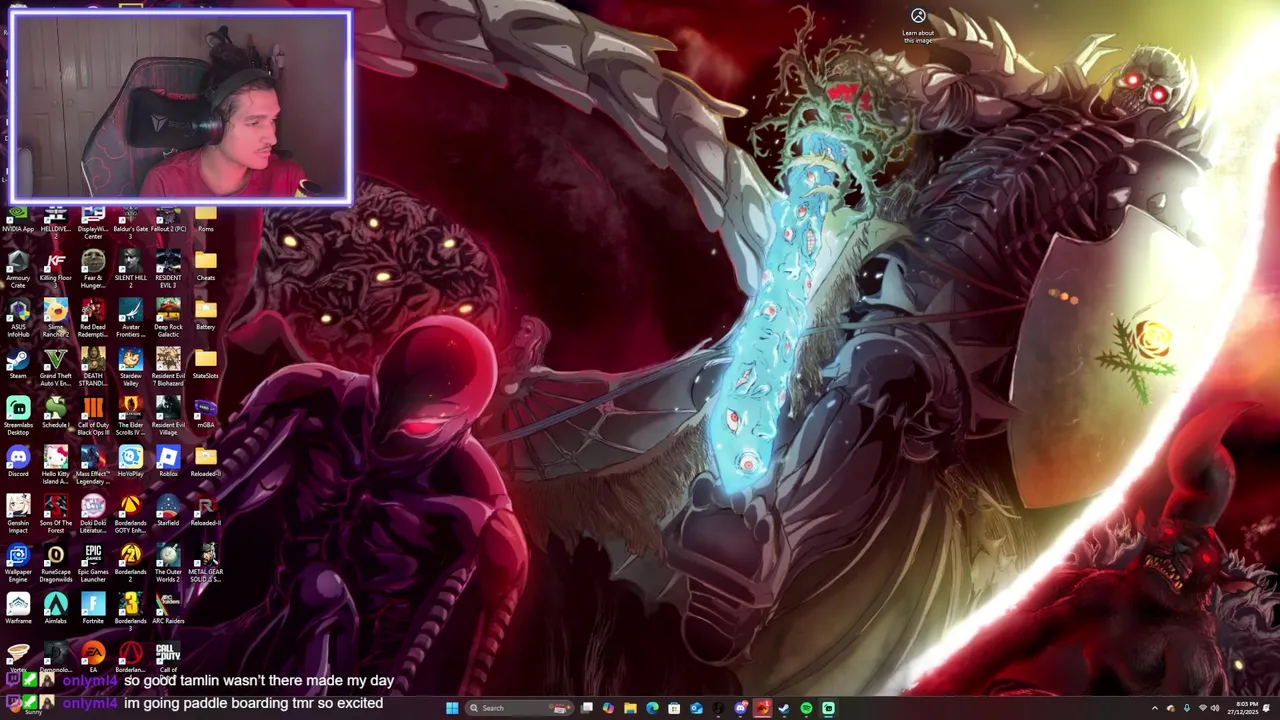Open Fortnite desktop icon
This screenshot has width=1280, height=720.
click(93, 609)
